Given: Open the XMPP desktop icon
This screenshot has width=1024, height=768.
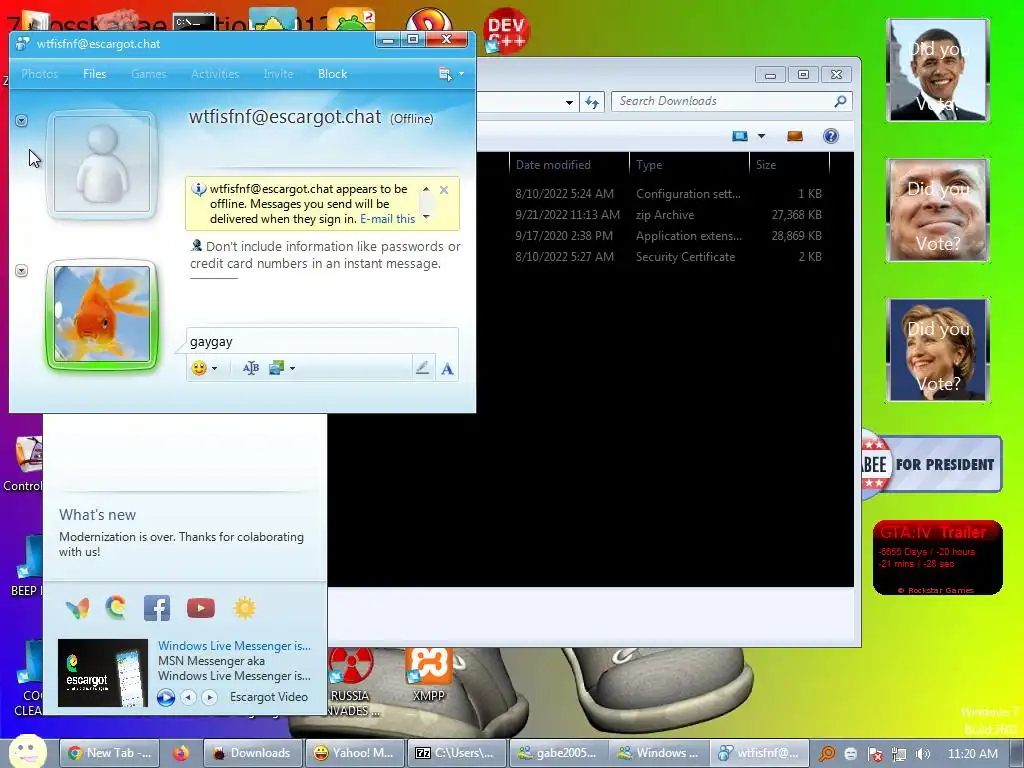Looking at the screenshot, I should pyautogui.click(x=428, y=674).
